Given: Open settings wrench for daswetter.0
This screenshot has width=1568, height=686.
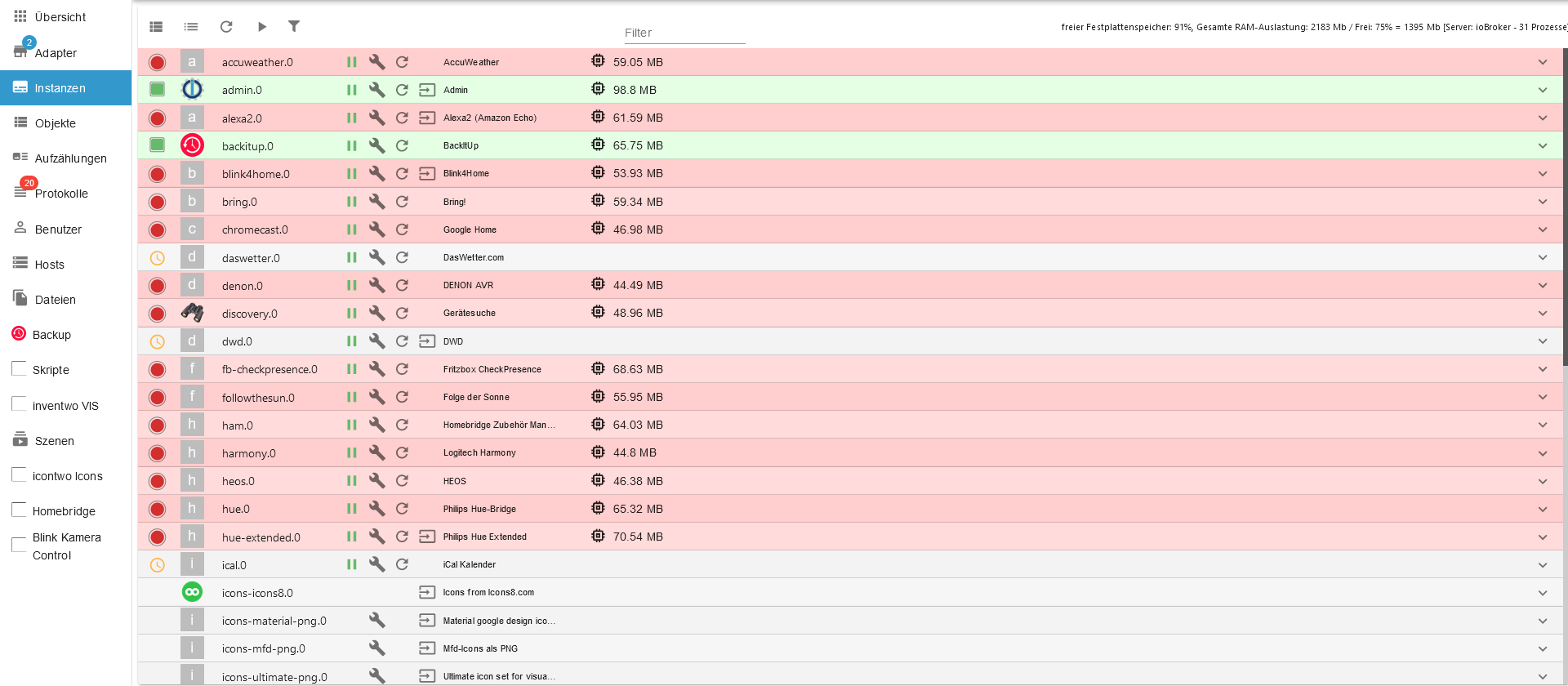Looking at the screenshot, I should point(376,257).
